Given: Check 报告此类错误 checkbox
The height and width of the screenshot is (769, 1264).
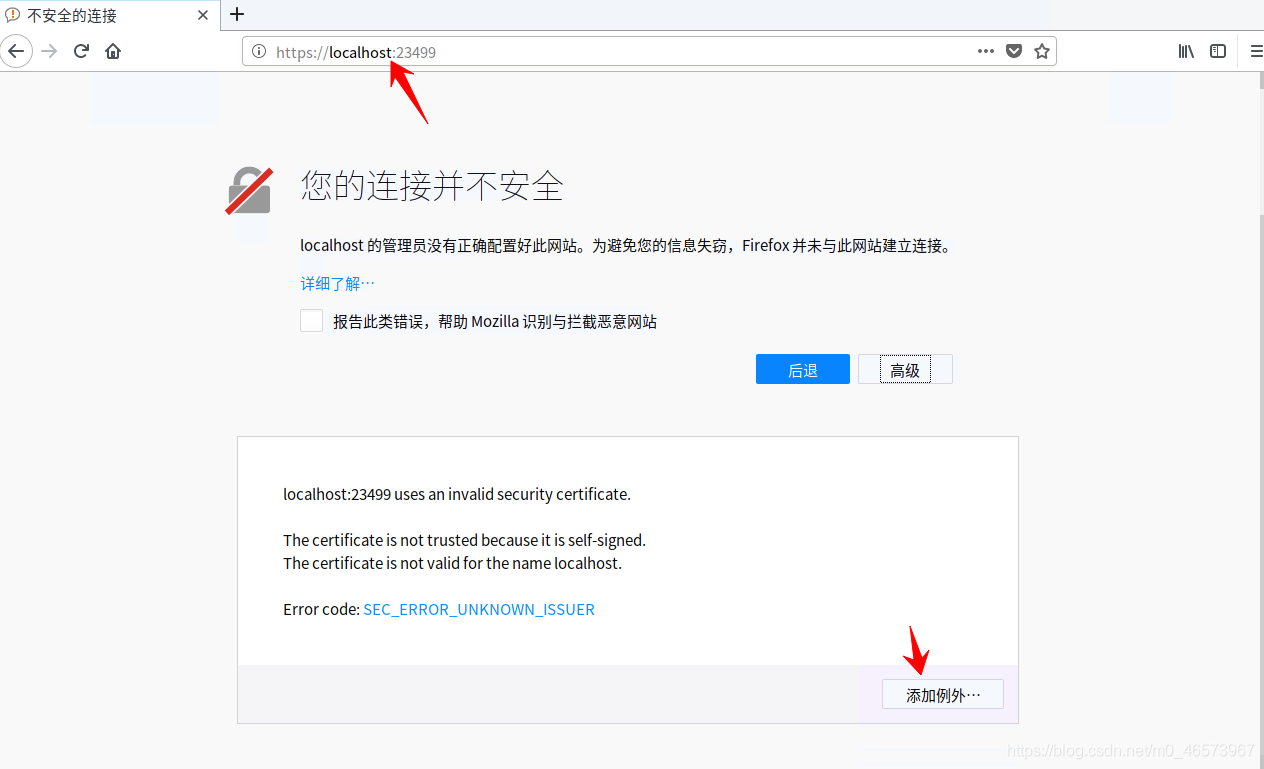Looking at the screenshot, I should (x=311, y=321).
